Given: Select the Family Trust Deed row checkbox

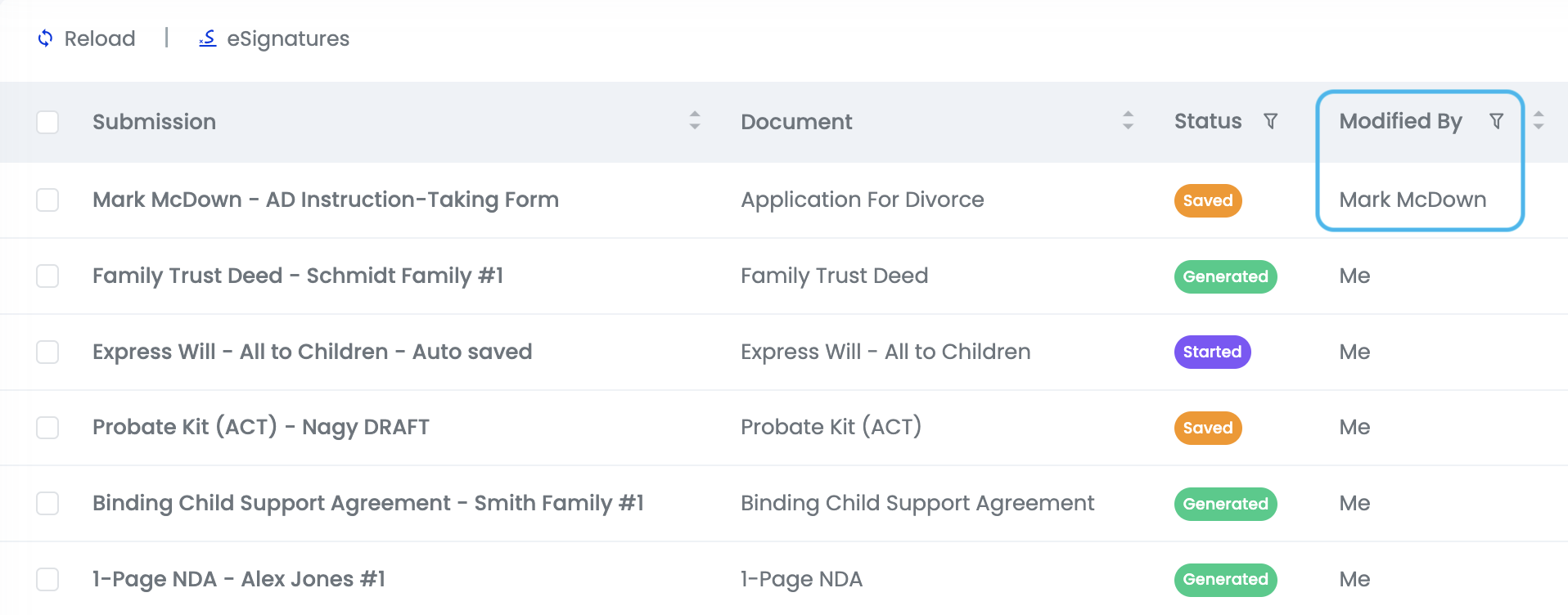Looking at the screenshot, I should click(x=47, y=276).
